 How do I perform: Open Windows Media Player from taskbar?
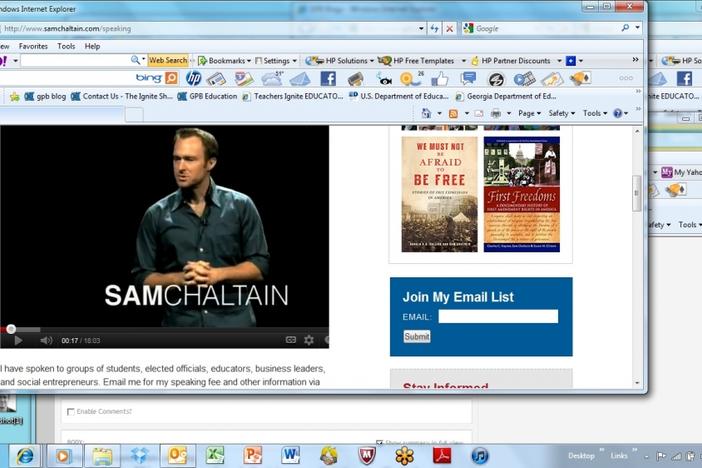click(63, 456)
